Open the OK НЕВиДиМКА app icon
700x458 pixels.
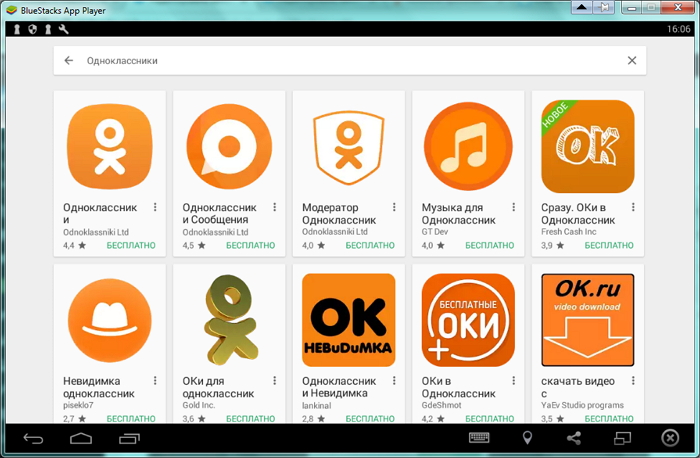pos(349,320)
